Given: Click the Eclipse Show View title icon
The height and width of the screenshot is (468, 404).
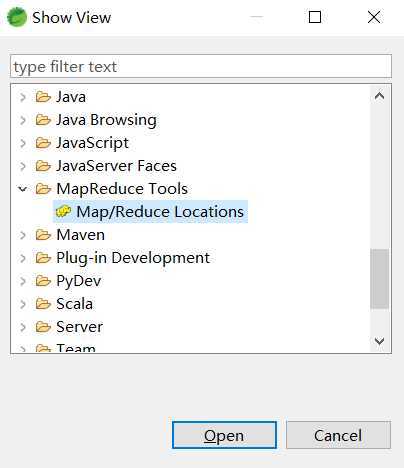Looking at the screenshot, I should point(17,17).
